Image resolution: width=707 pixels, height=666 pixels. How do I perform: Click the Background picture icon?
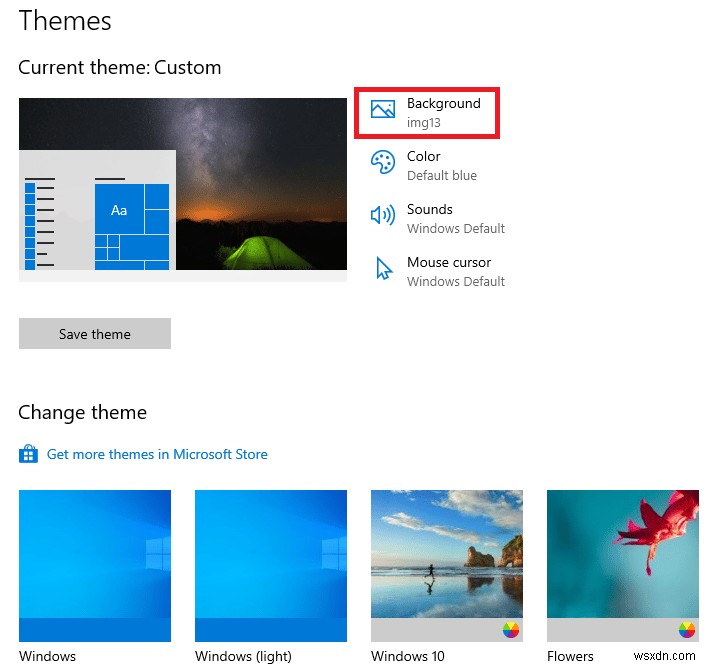[383, 111]
